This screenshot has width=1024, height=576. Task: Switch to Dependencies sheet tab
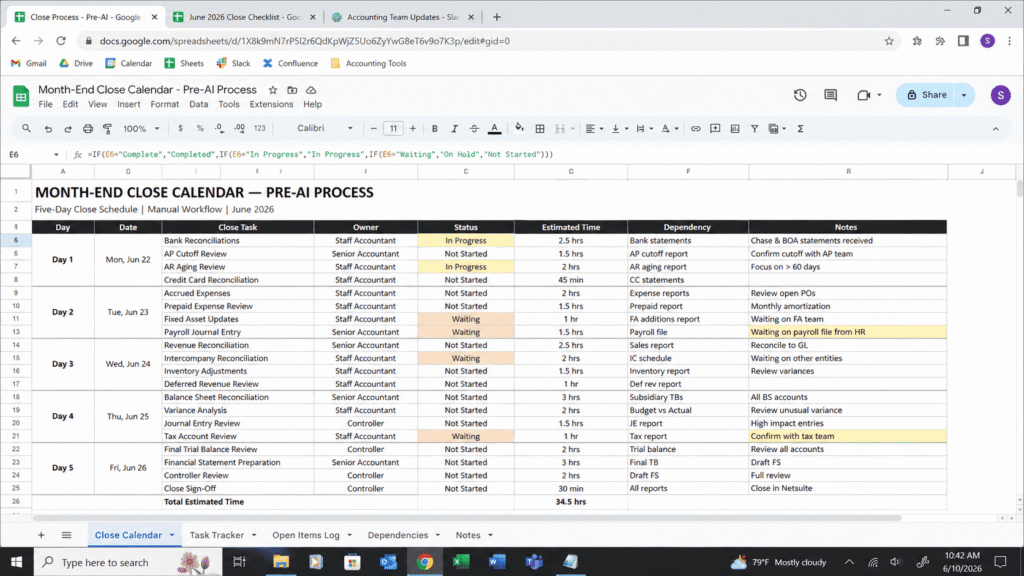coord(398,535)
